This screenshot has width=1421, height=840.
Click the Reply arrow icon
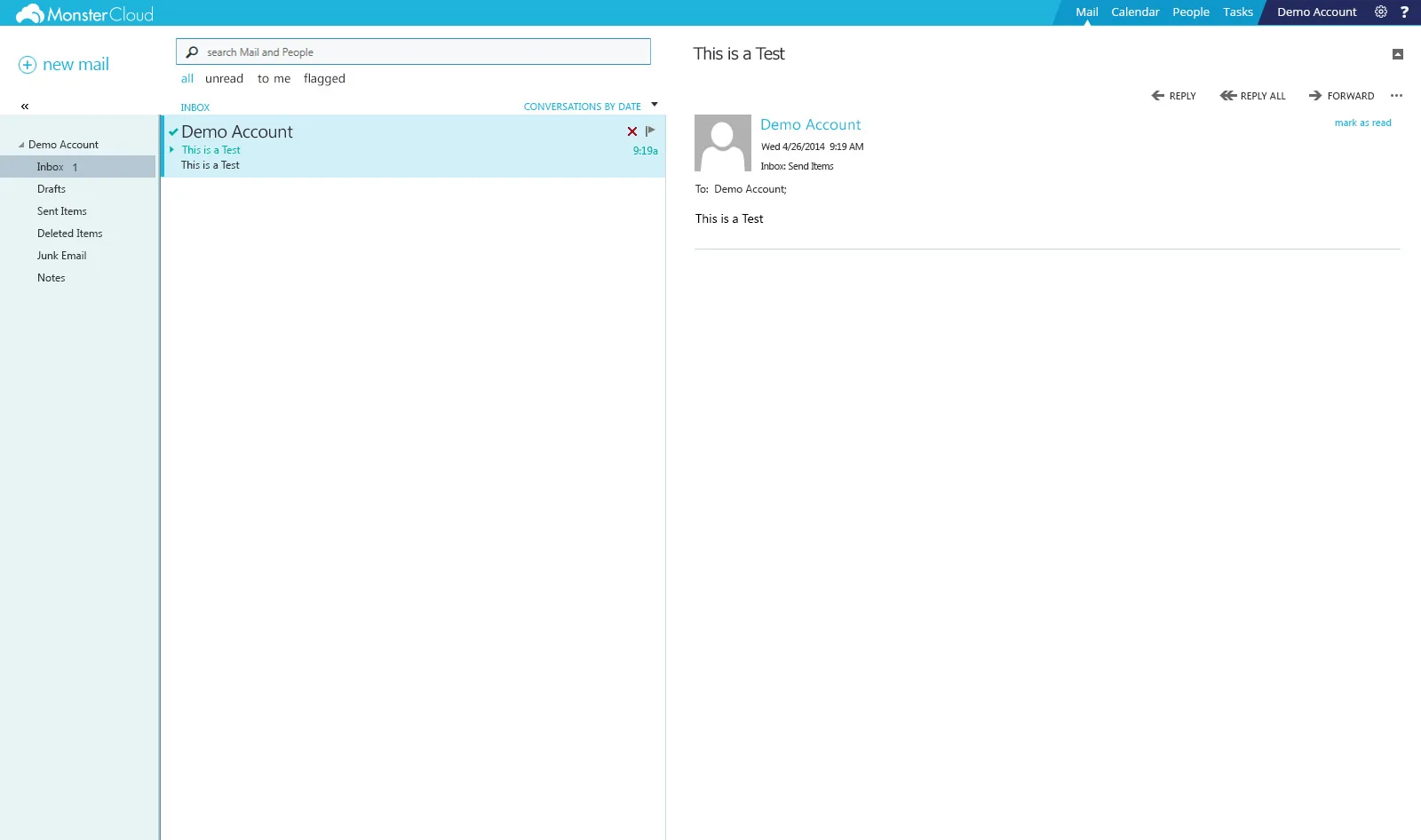click(1157, 96)
